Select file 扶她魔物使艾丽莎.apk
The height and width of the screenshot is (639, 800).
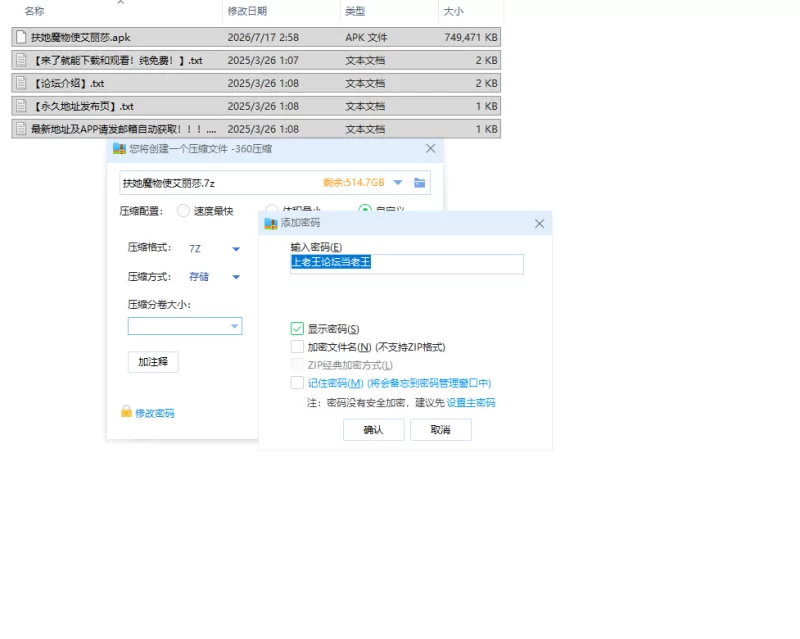click(256, 37)
